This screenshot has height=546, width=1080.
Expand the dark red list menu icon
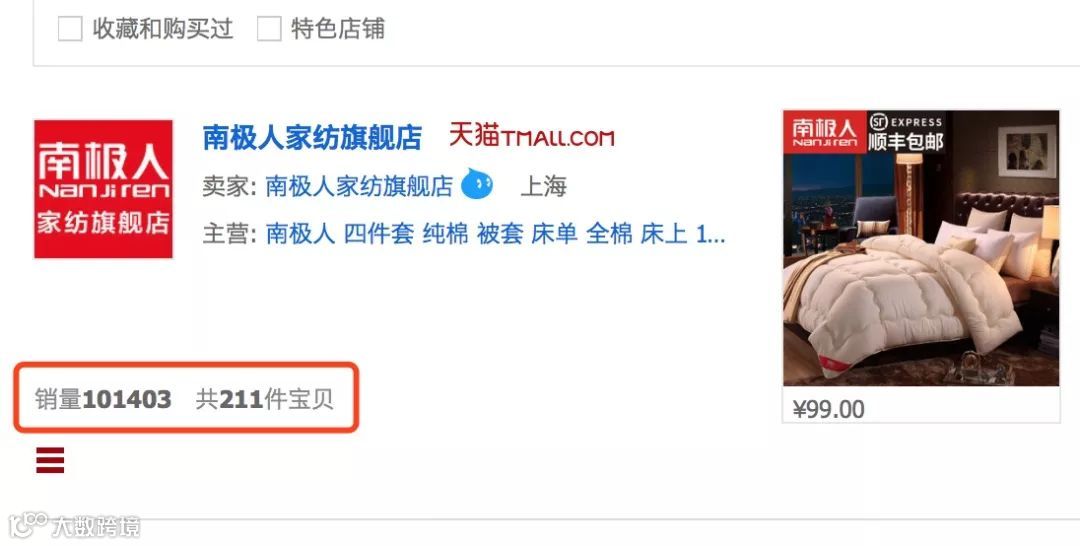[x=50, y=460]
